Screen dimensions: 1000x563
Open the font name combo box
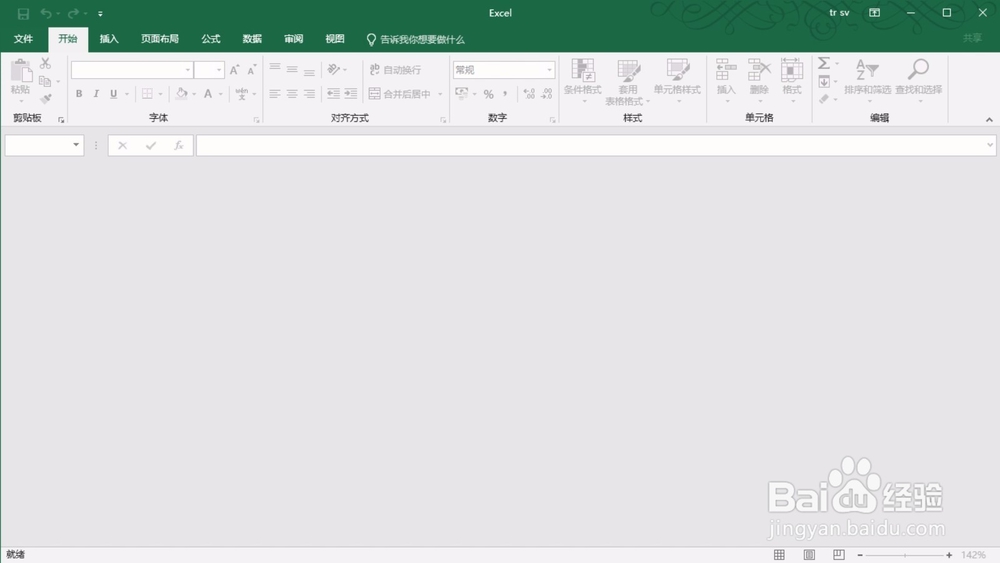point(131,70)
